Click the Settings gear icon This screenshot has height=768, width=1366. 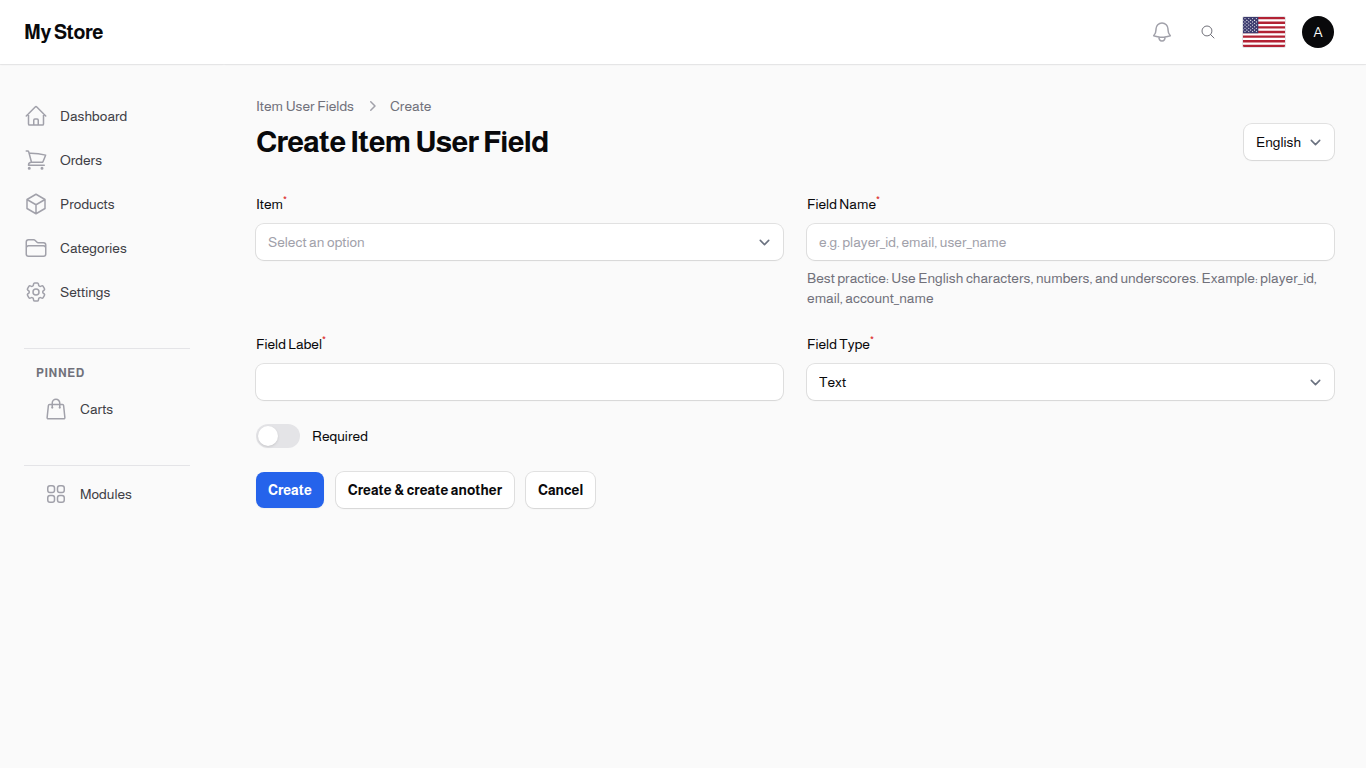tap(36, 292)
